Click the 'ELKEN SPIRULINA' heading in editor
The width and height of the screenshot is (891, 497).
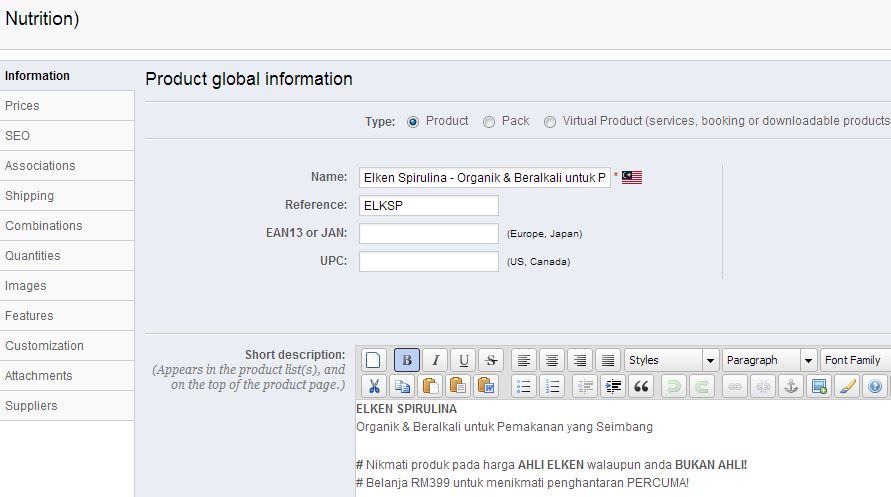[406, 409]
